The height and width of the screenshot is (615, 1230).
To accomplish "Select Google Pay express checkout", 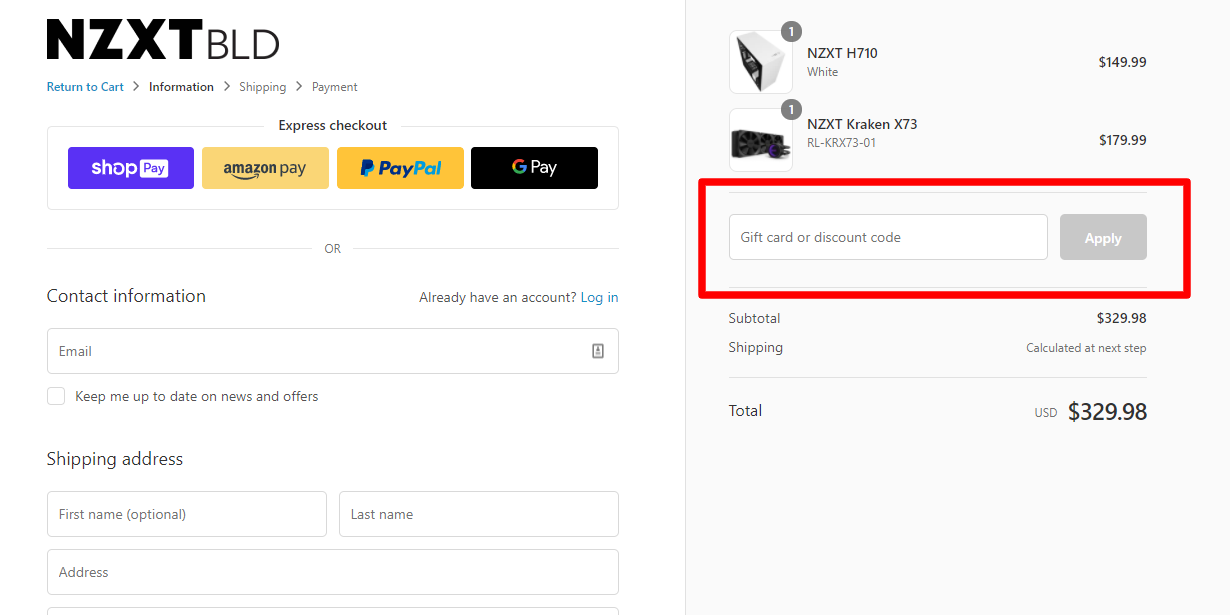I will 534,168.
